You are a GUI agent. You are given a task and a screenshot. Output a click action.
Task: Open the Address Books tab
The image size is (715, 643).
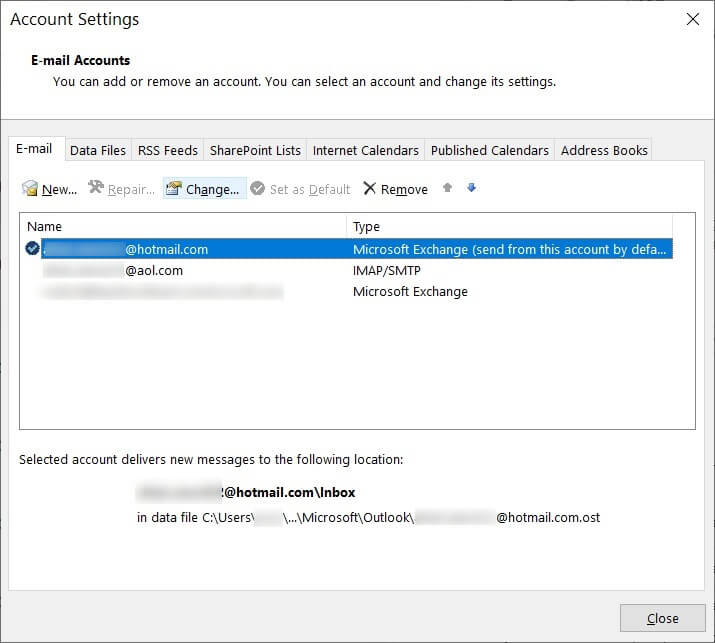[x=604, y=150]
